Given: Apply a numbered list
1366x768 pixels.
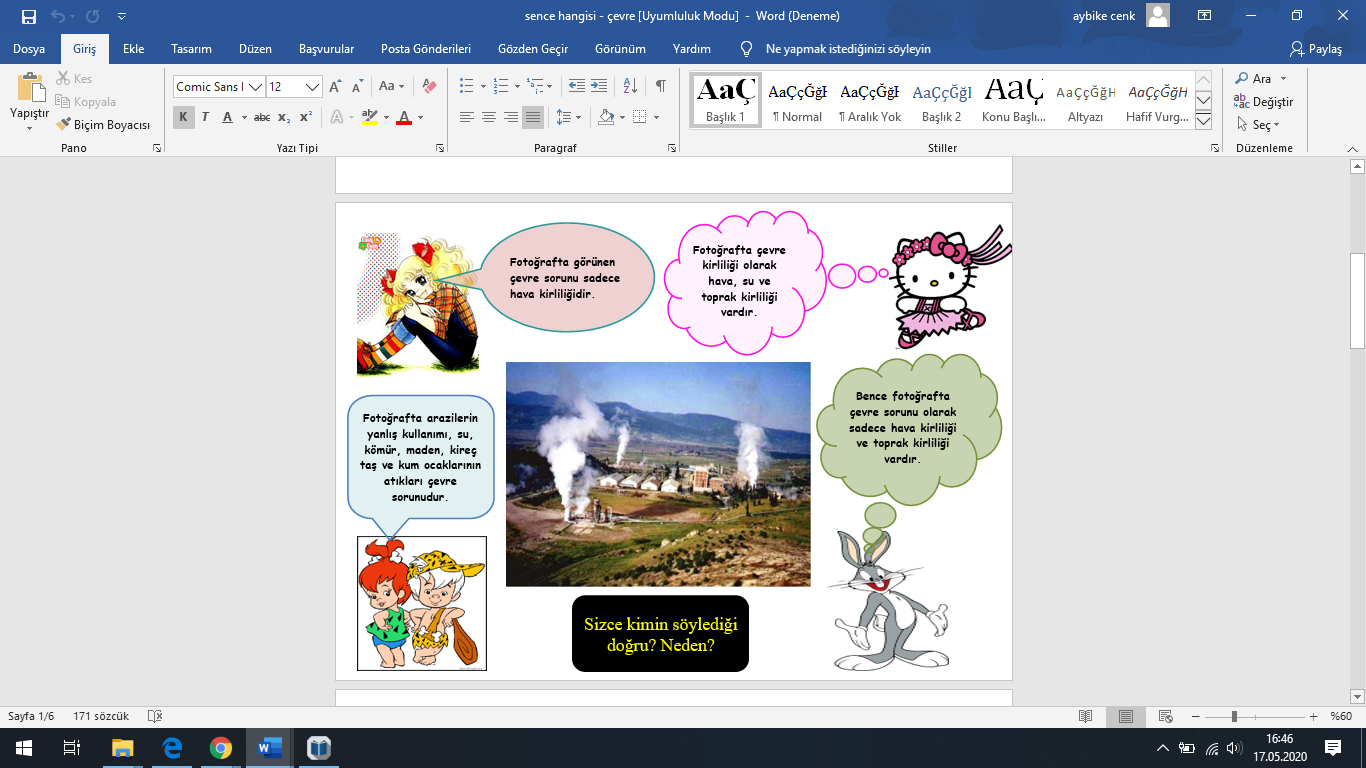Looking at the screenshot, I should [501, 87].
